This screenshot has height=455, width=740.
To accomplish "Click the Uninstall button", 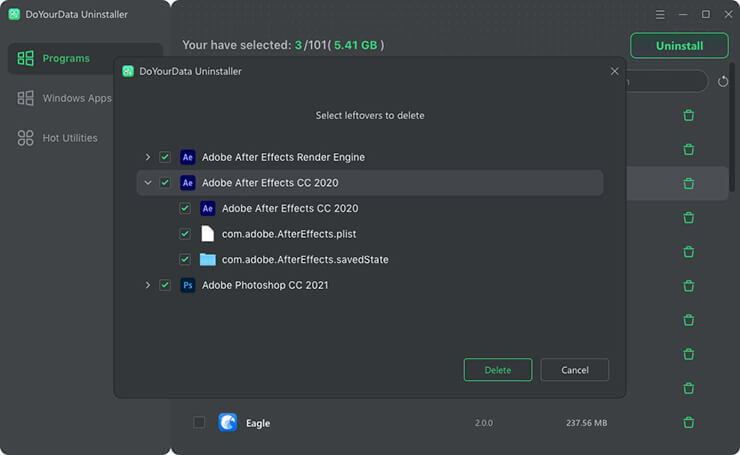I will click(x=679, y=46).
